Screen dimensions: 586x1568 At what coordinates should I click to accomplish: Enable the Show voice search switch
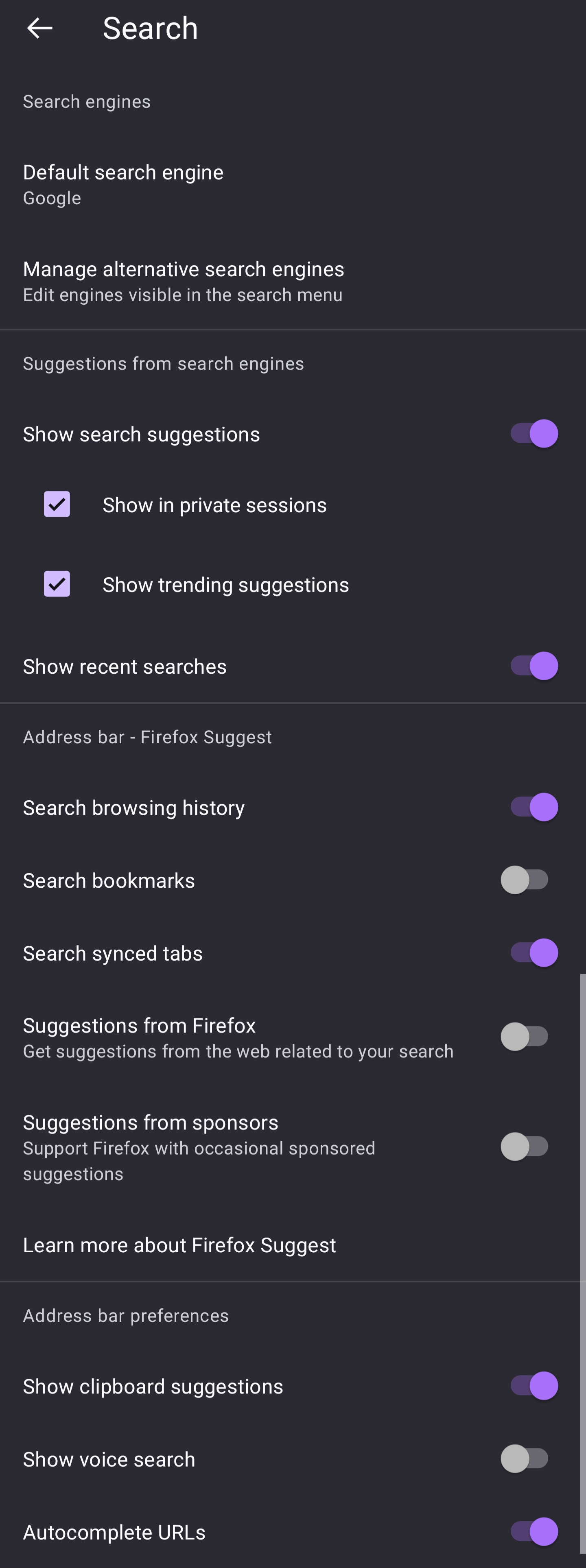tap(525, 1459)
